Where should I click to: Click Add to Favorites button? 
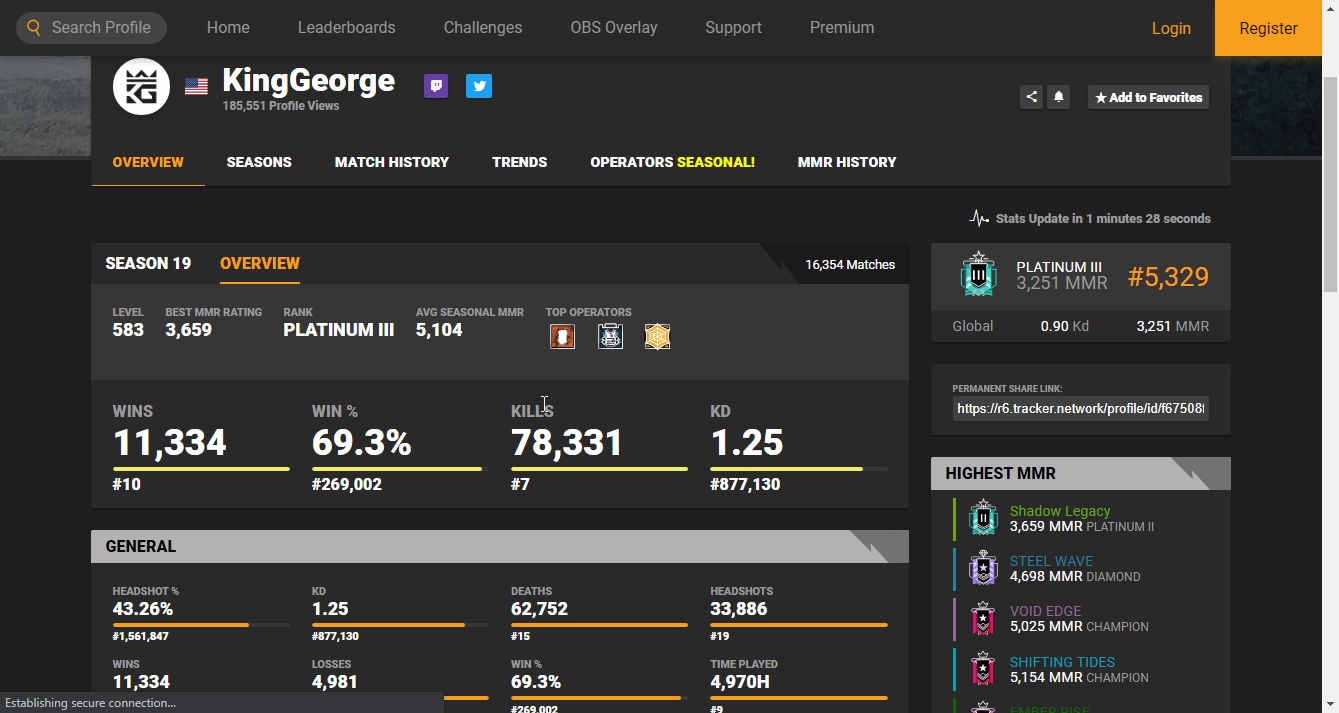click(x=1148, y=97)
